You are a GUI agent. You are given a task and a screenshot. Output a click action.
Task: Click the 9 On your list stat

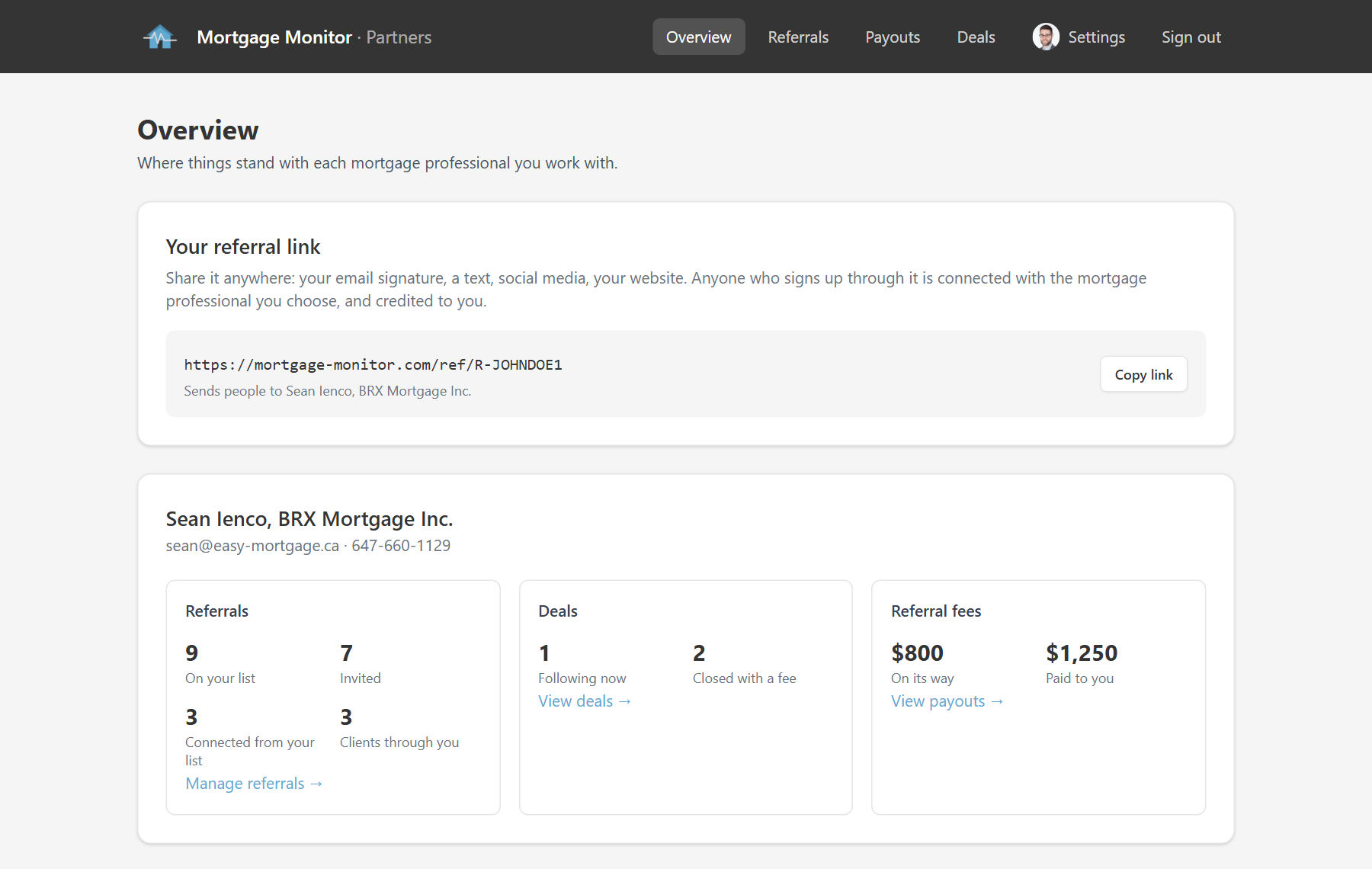[220, 664]
